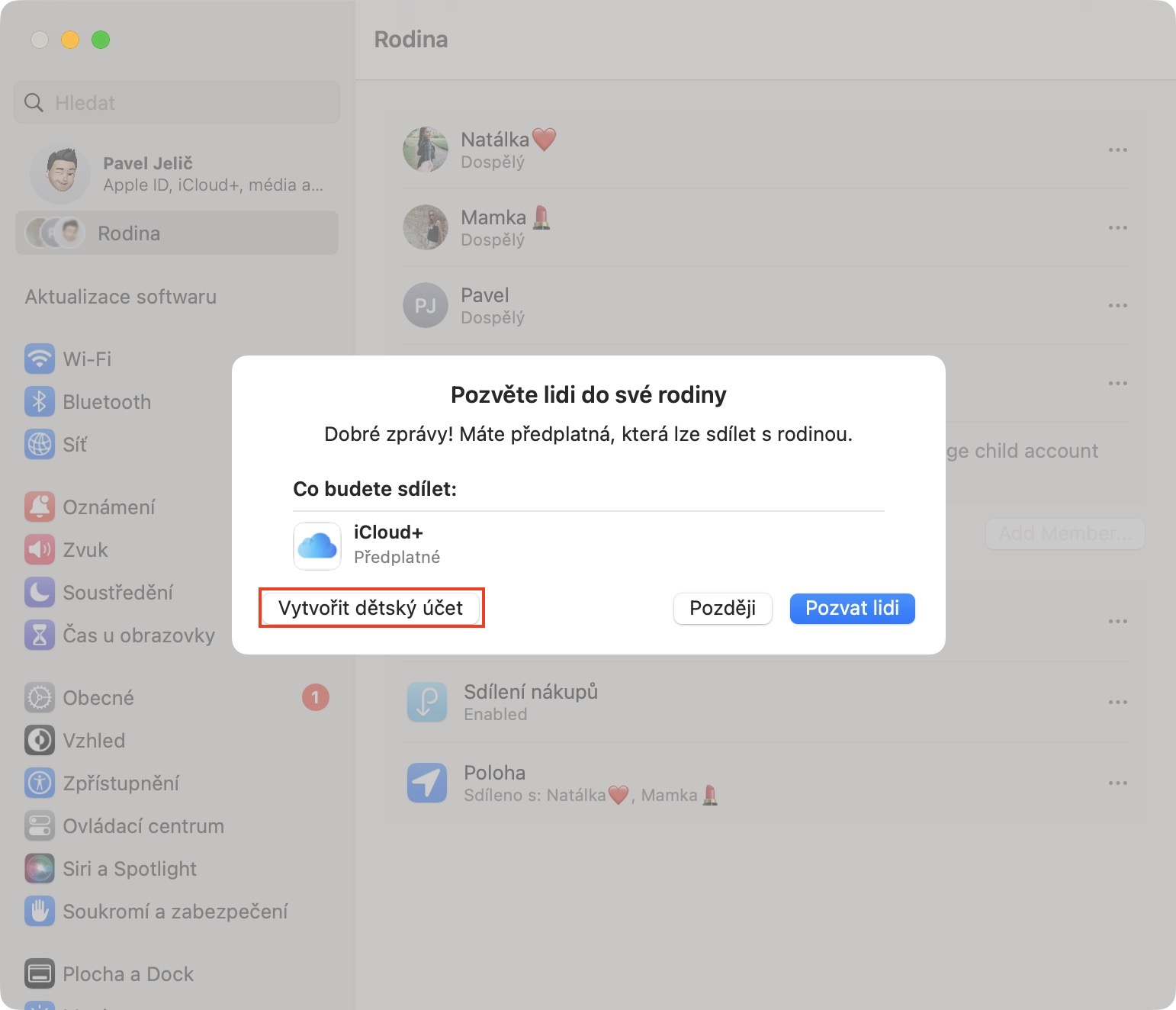Open Oznámení bell icon
Image resolution: width=1176 pixels, height=1010 pixels.
click(40, 507)
